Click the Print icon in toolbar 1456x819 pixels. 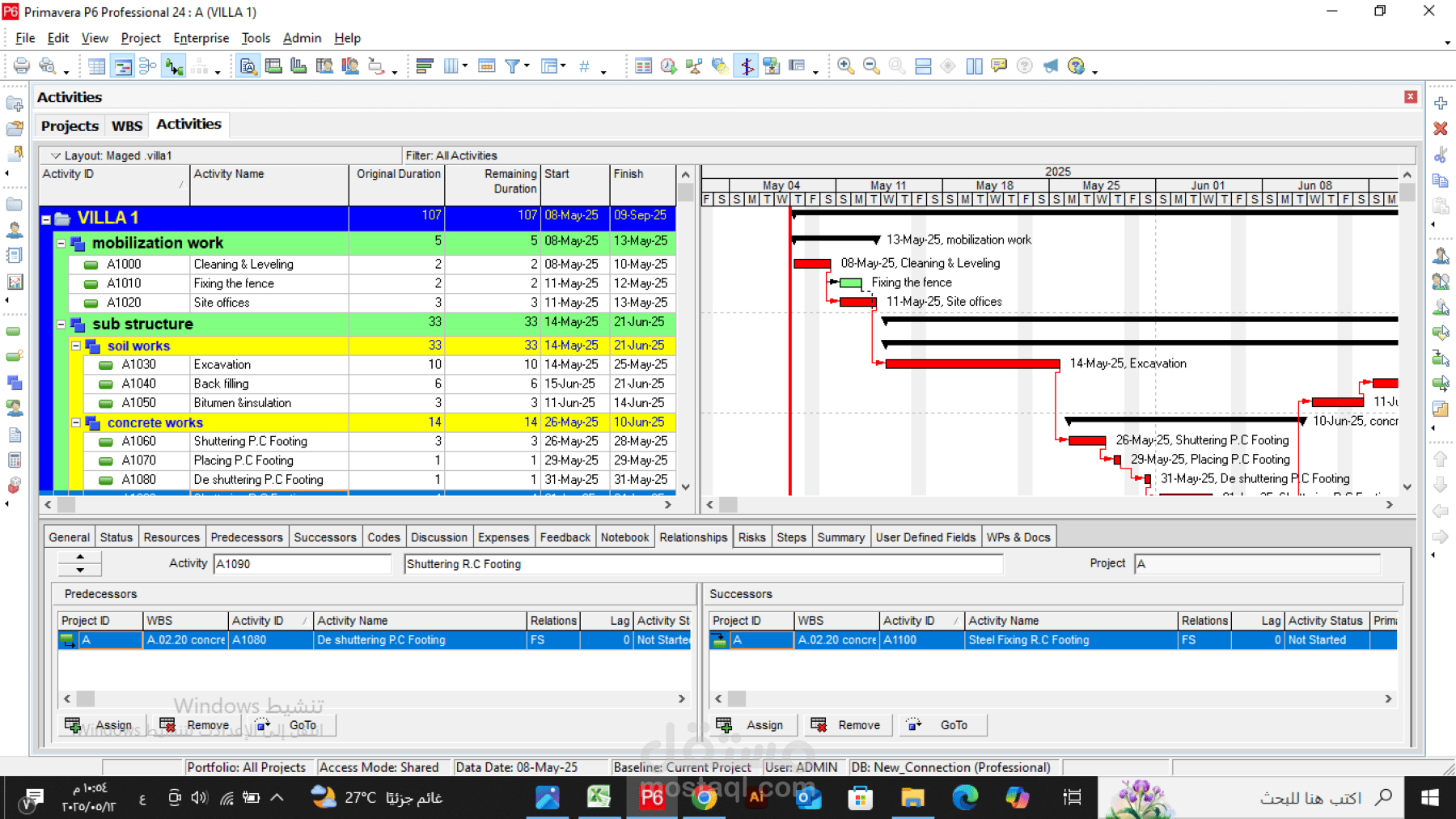click(22, 66)
